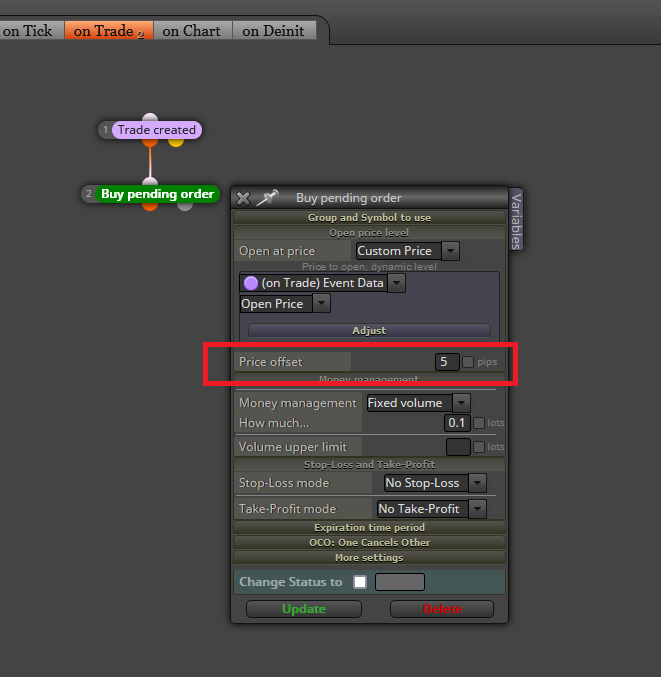
Task: Expand the More settings section
Action: pos(369,558)
